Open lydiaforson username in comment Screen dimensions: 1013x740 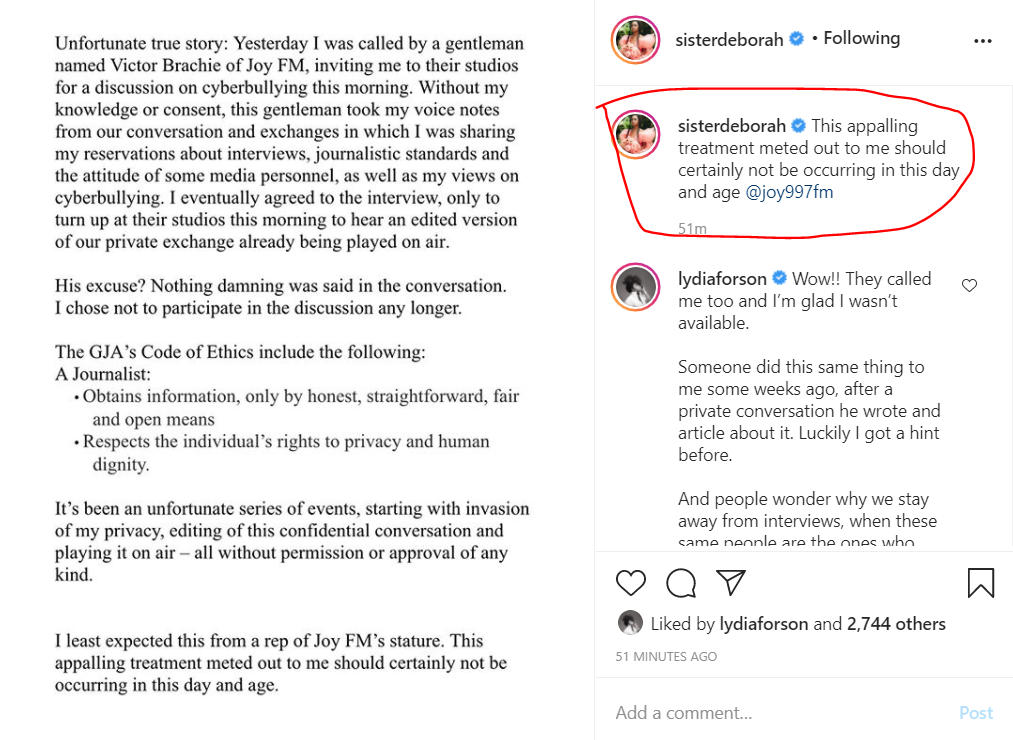coord(720,279)
